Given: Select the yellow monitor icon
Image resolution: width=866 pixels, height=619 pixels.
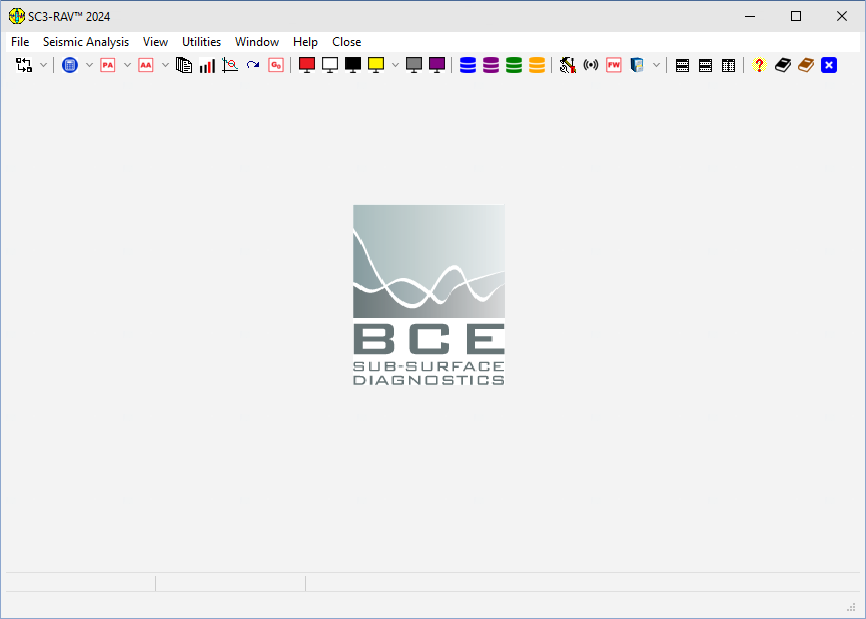Looking at the screenshot, I should pyautogui.click(x=376, y=65).
